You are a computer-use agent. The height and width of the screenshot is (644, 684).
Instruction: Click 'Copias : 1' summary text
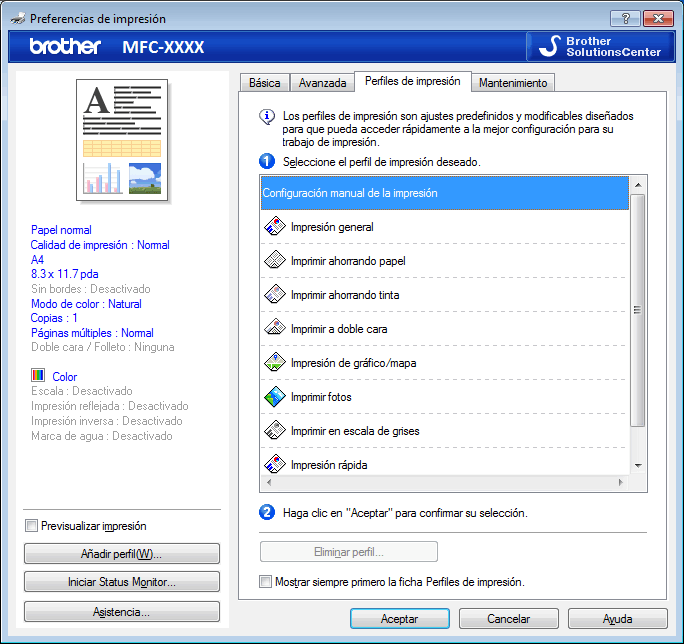click(54, 318)
